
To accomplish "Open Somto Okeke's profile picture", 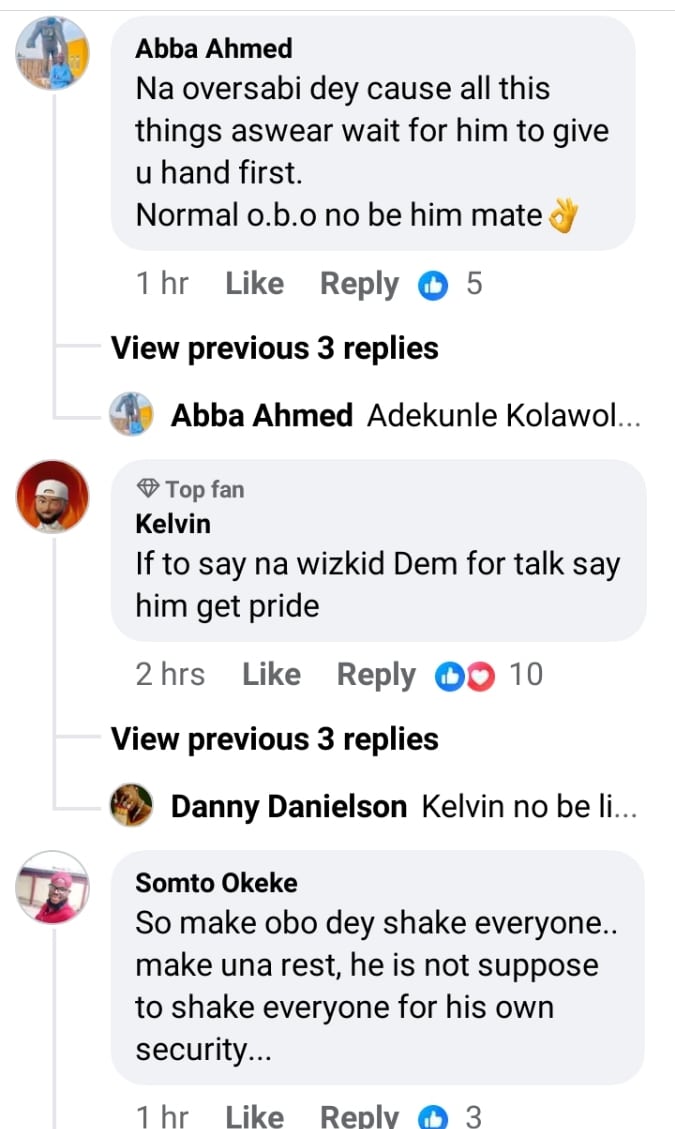I will coord(54,887).
